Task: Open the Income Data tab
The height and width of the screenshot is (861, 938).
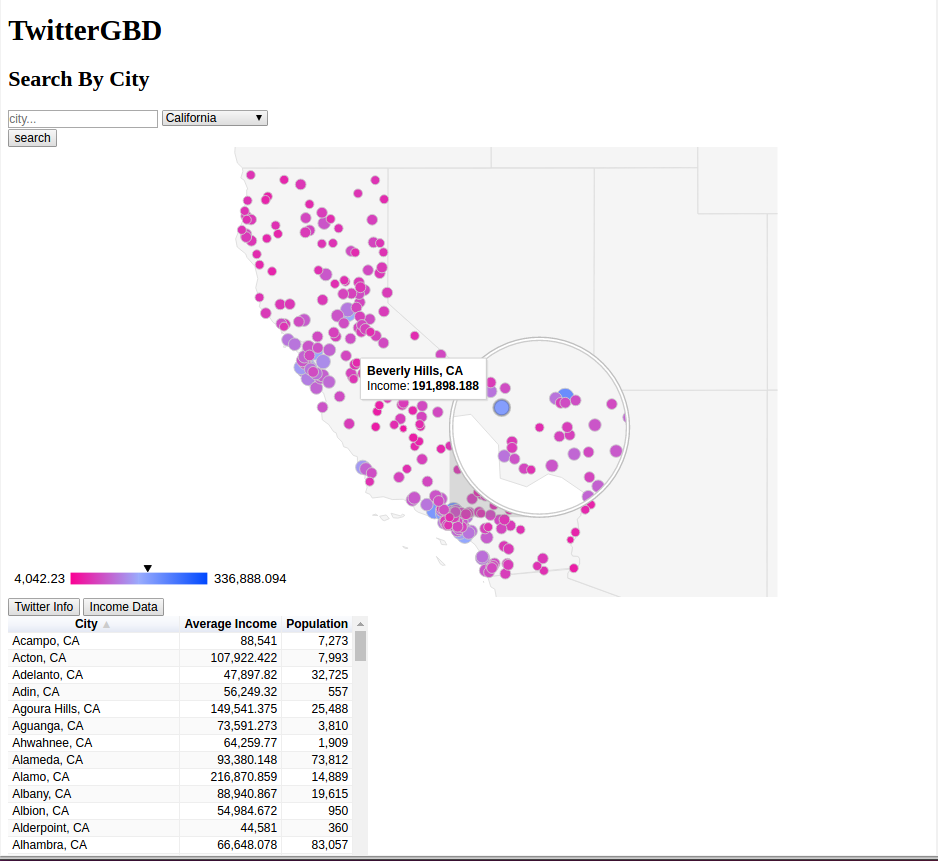Action: pos(123,607)
